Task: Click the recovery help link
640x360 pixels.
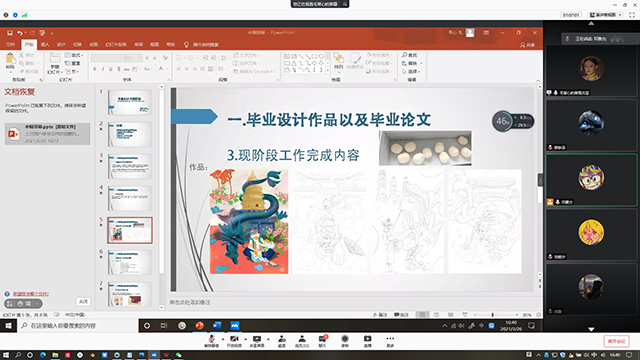Action: pos(31,294)
